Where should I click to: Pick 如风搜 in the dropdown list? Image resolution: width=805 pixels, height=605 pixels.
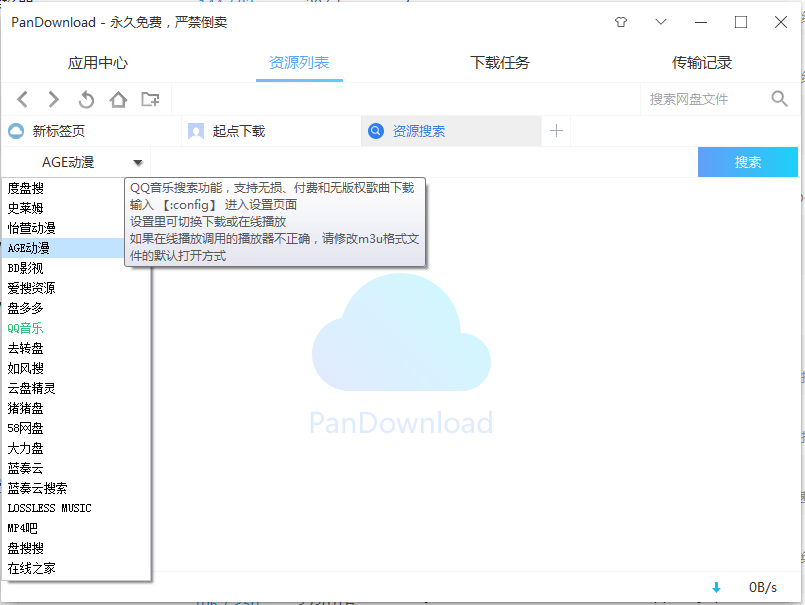(76, 369)
